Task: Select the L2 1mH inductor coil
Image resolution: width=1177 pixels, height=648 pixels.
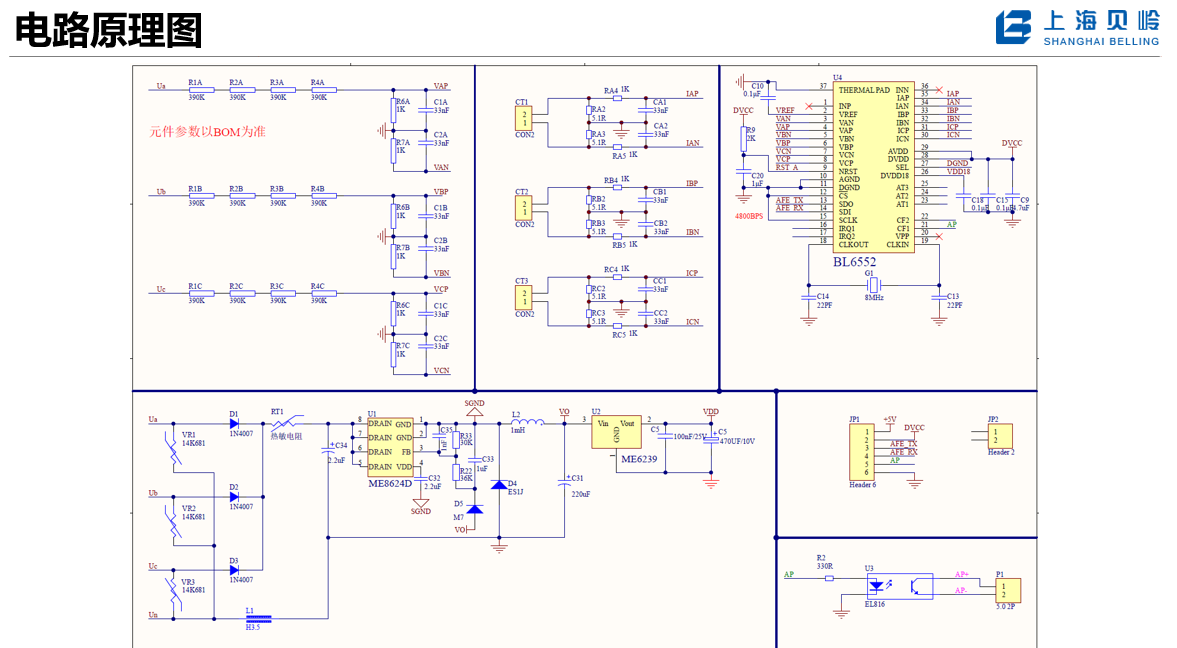Action: click(528, 422)
